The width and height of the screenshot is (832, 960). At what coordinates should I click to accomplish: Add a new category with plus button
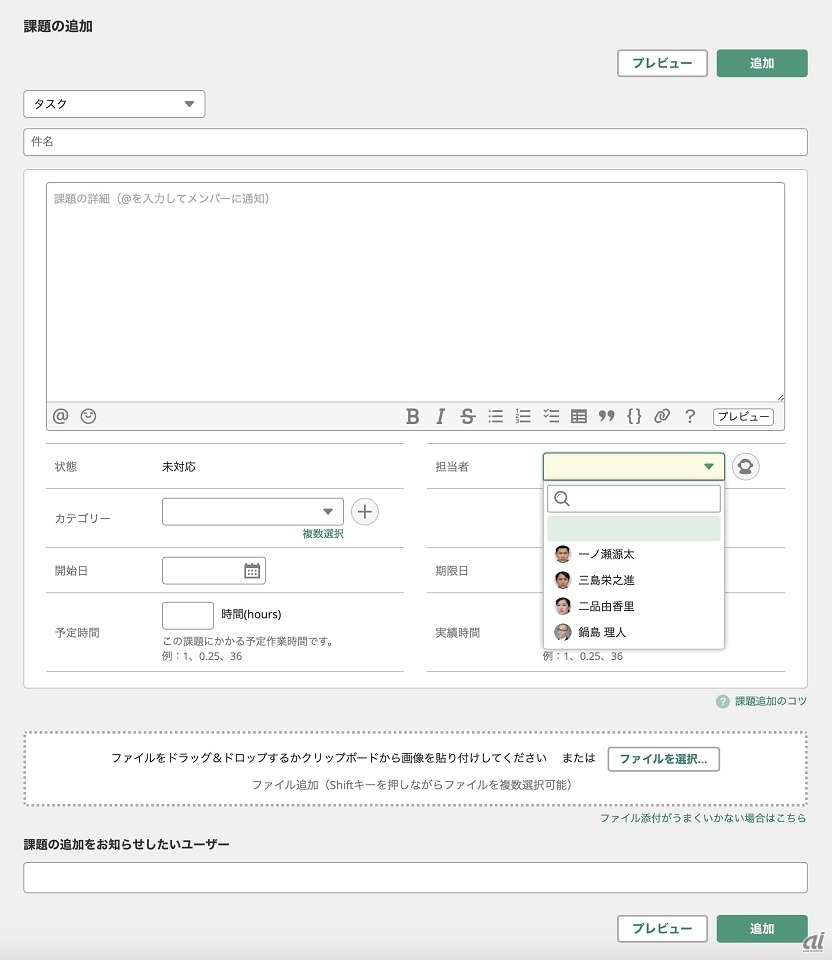[x=365, y=512]
